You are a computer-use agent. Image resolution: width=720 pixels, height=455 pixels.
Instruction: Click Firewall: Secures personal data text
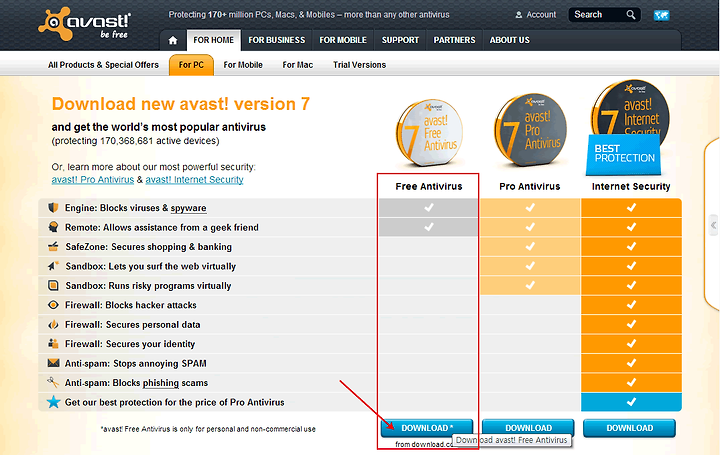(x=133, y=325)
